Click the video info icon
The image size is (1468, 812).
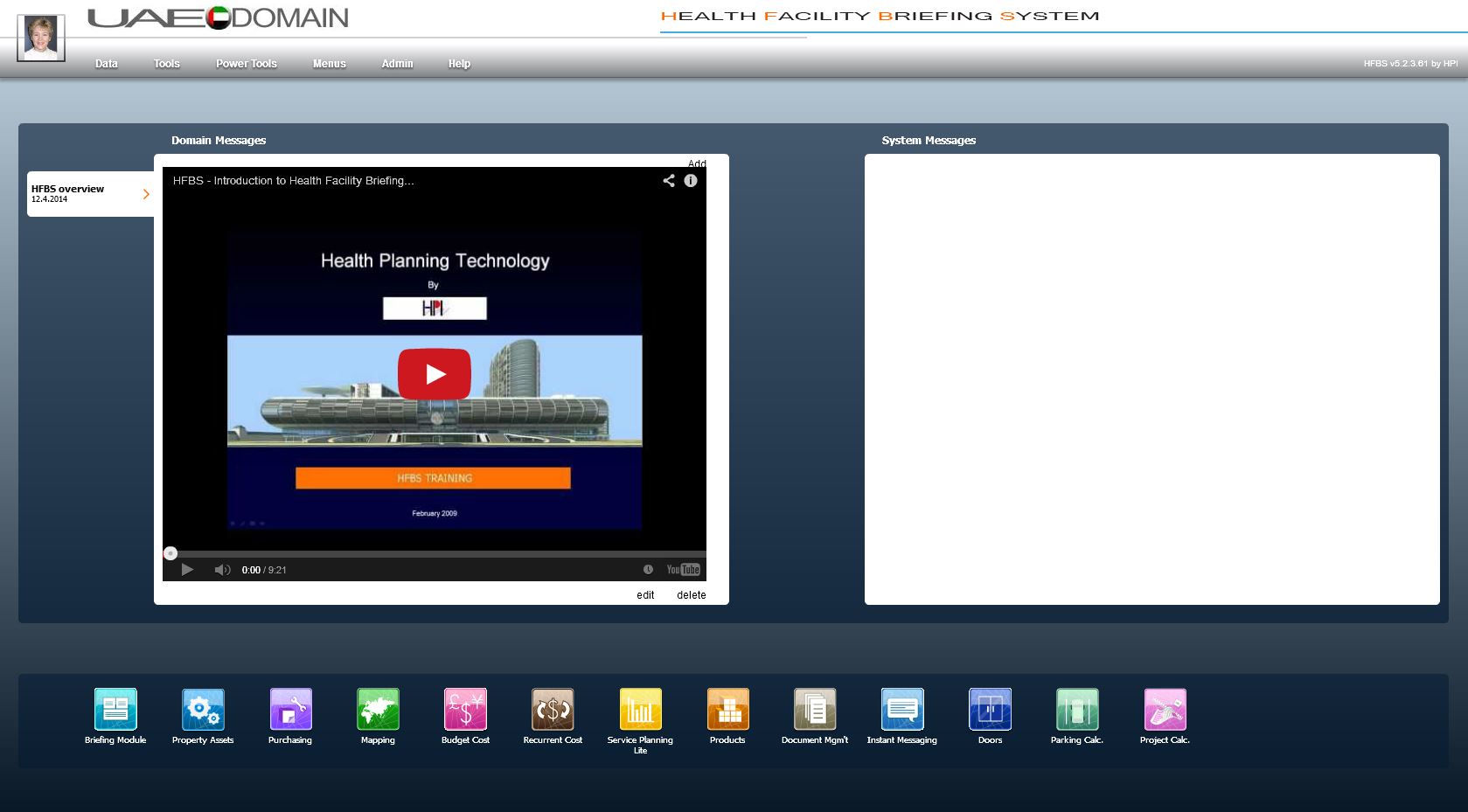(691, 181)
